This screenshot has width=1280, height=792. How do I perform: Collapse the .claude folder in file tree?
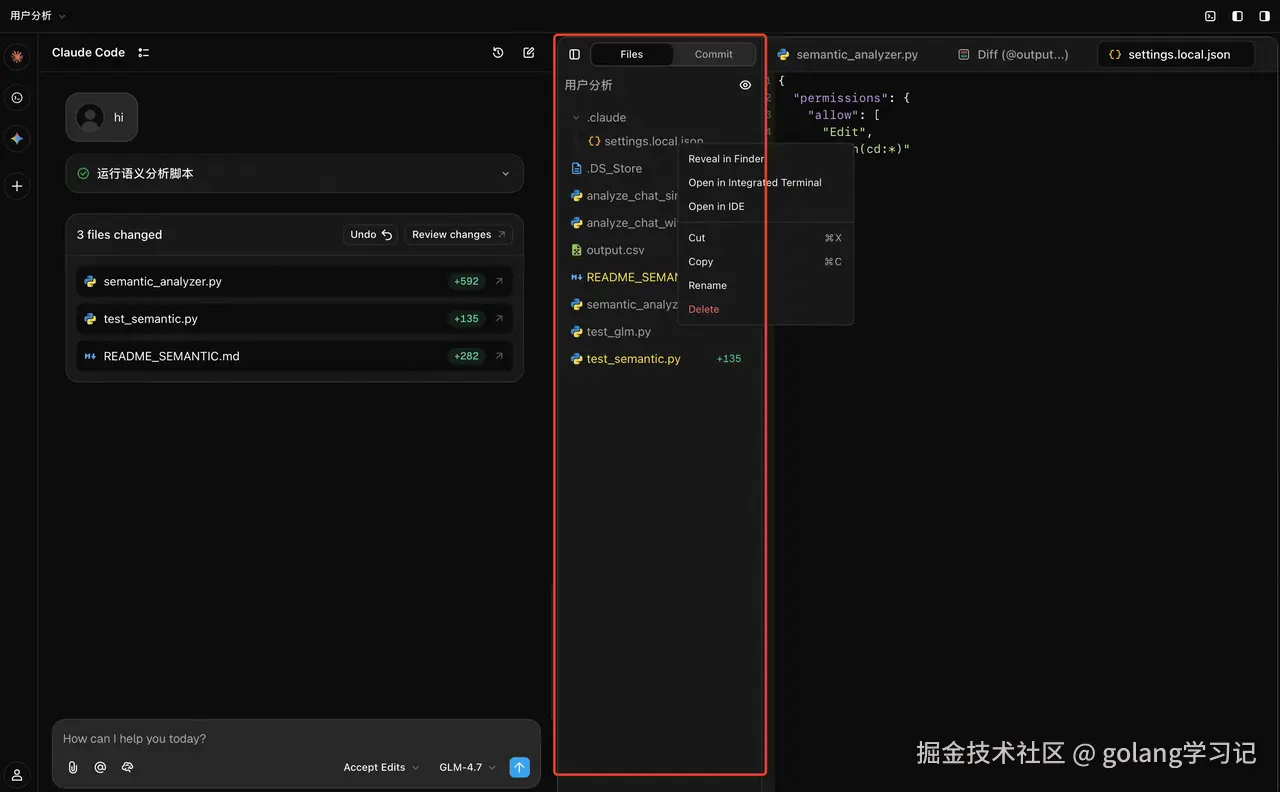576,118
